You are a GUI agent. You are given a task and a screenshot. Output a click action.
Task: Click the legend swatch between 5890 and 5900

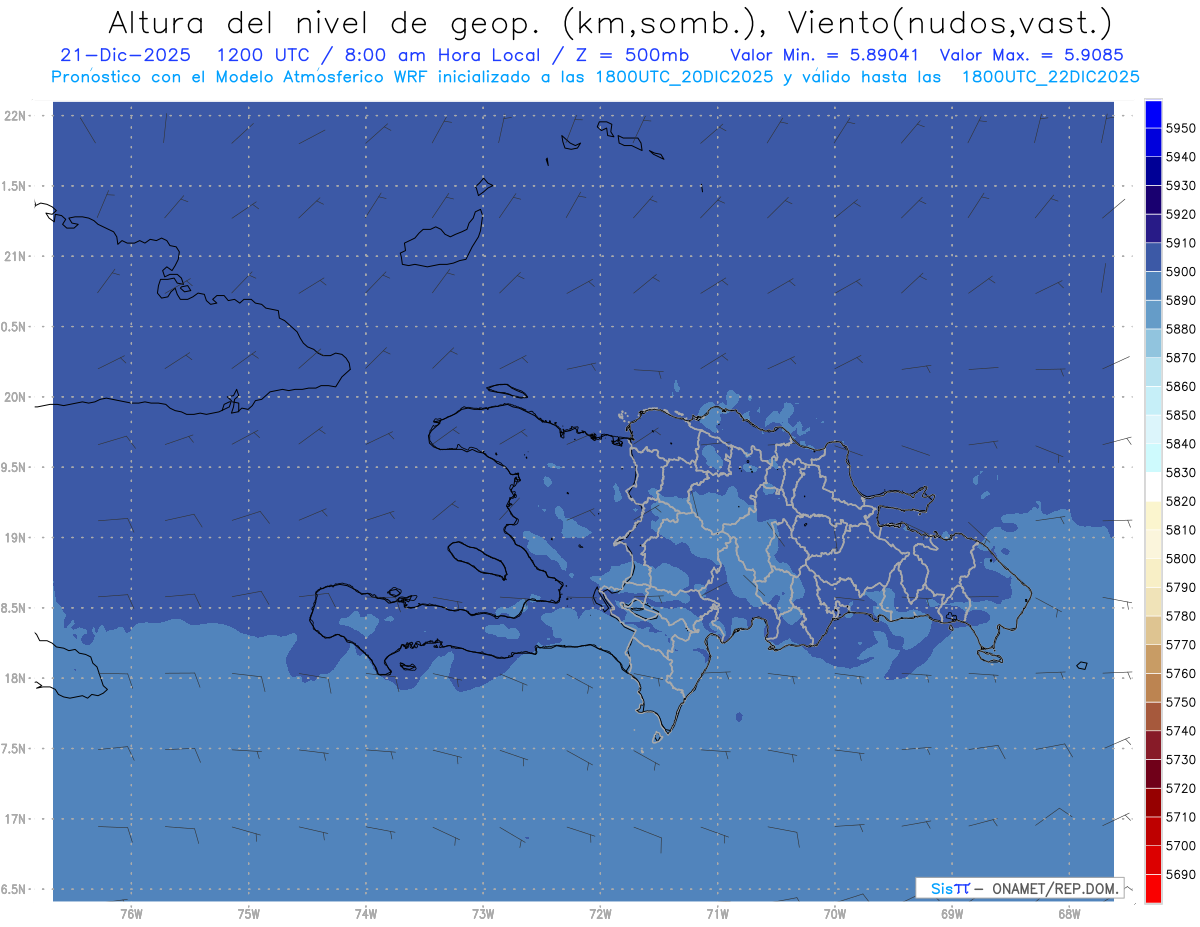(x=1153, y=286)
